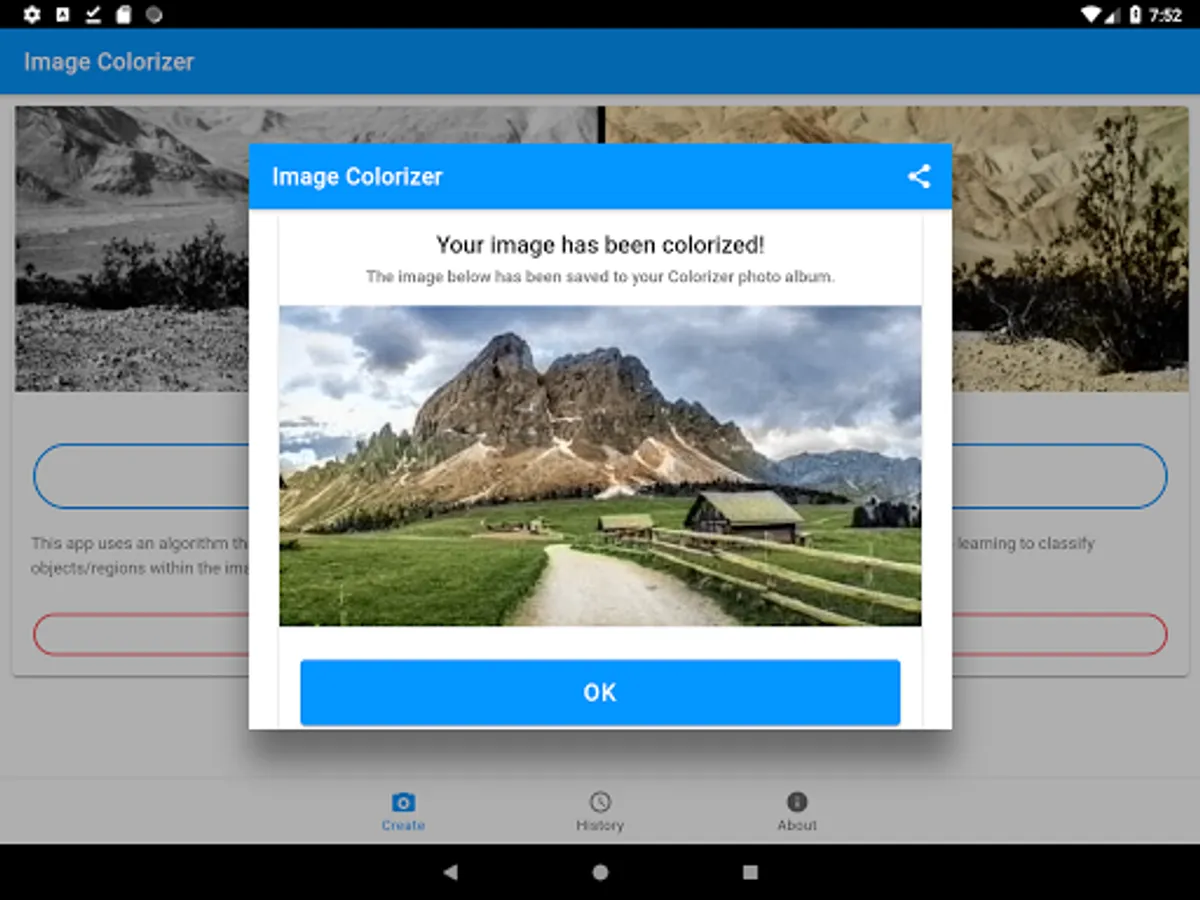Viewport: 1200px width, 900px height.
Task: Switch to the History tab
Action: [599, 811]
